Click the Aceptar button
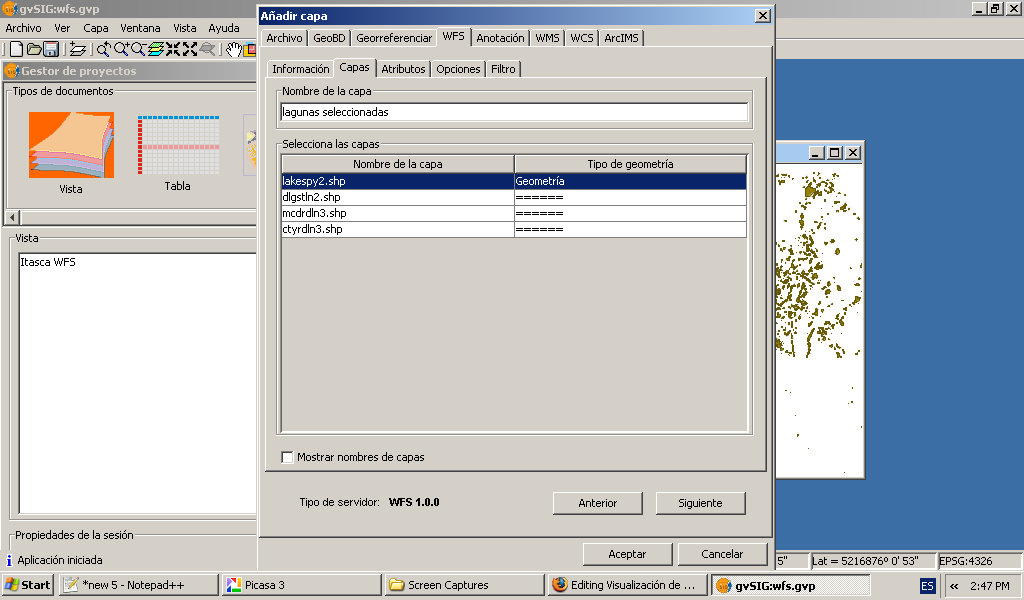The height and width of the screenshot is (600, 1024). 627,554
